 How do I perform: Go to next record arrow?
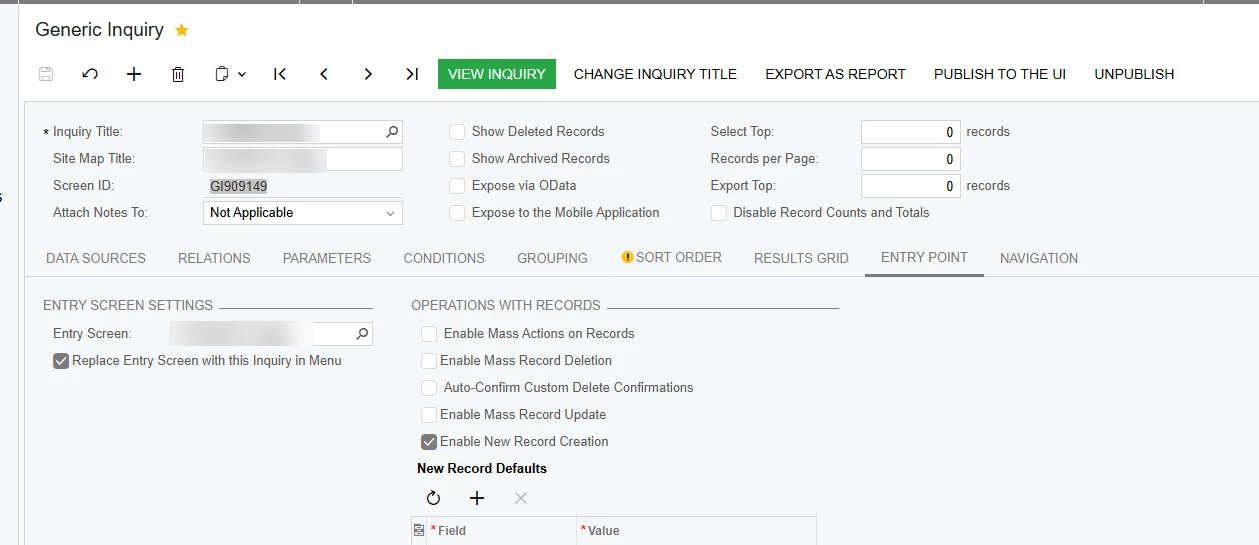[x=368, y=74]
